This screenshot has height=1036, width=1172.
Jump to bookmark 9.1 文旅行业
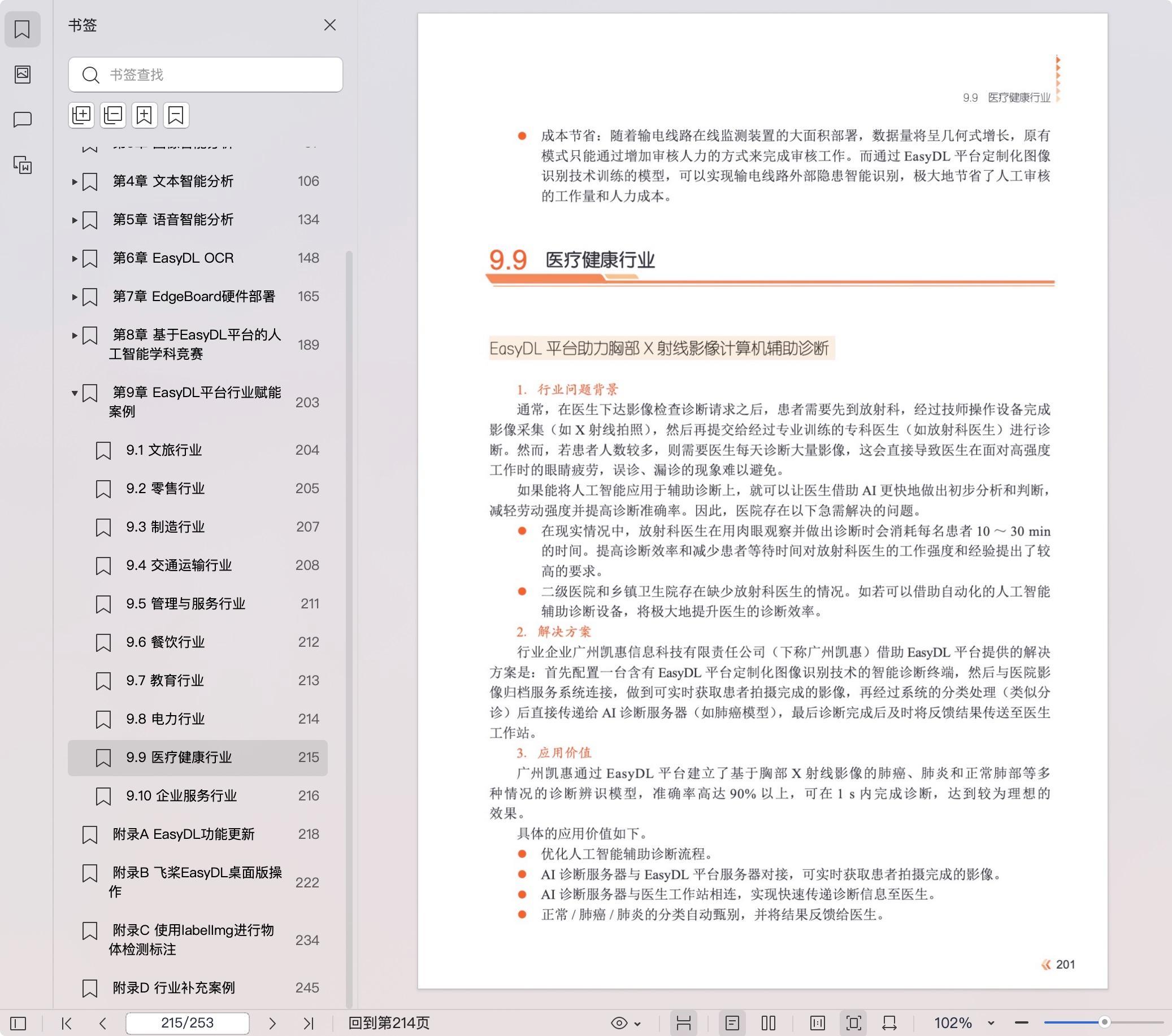(x=164, y=450)
